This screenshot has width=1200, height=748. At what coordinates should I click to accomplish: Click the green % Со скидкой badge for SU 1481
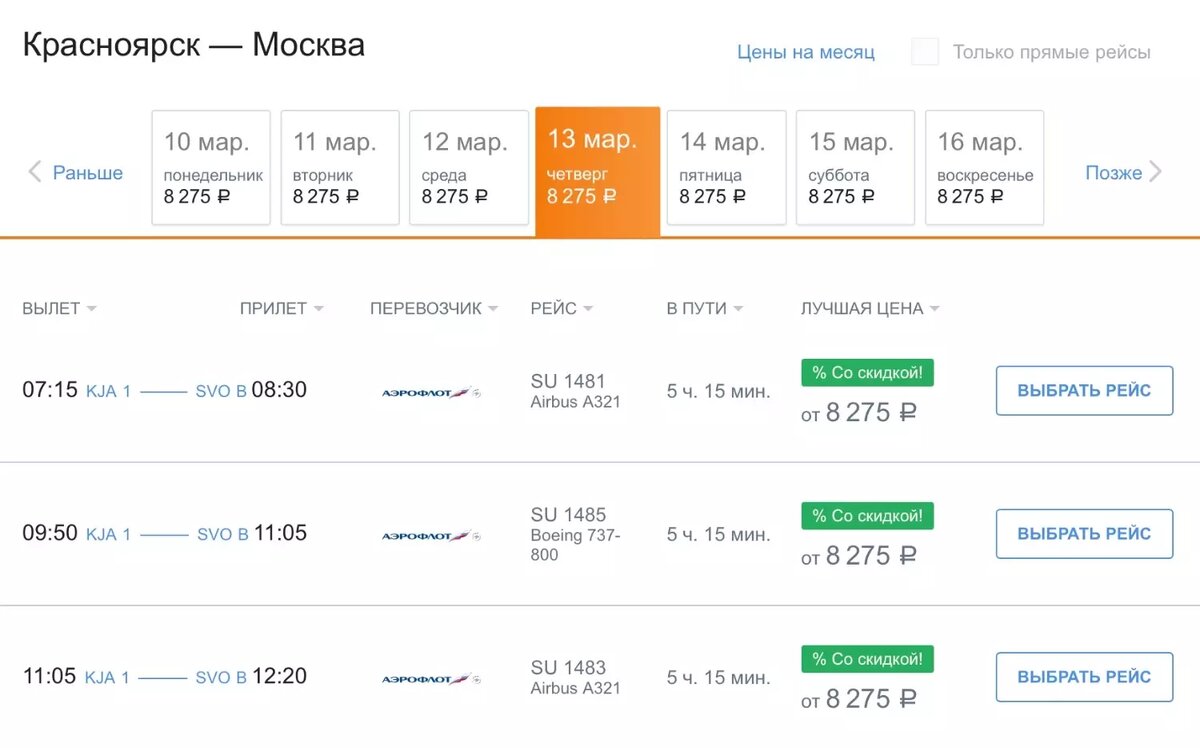coord(867,372)
